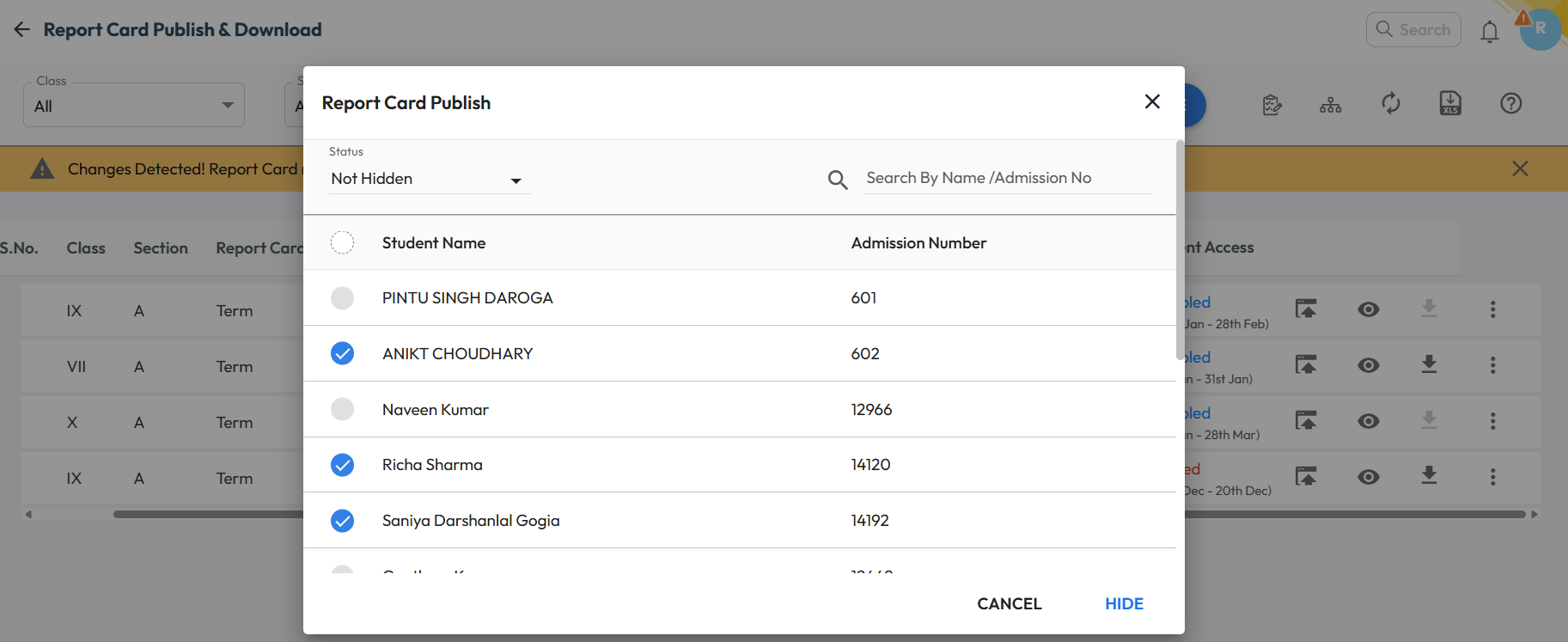The image size is (1568, 642).
Task: Click the edit checklist icon in toolbar
Action: (1272, 105)
